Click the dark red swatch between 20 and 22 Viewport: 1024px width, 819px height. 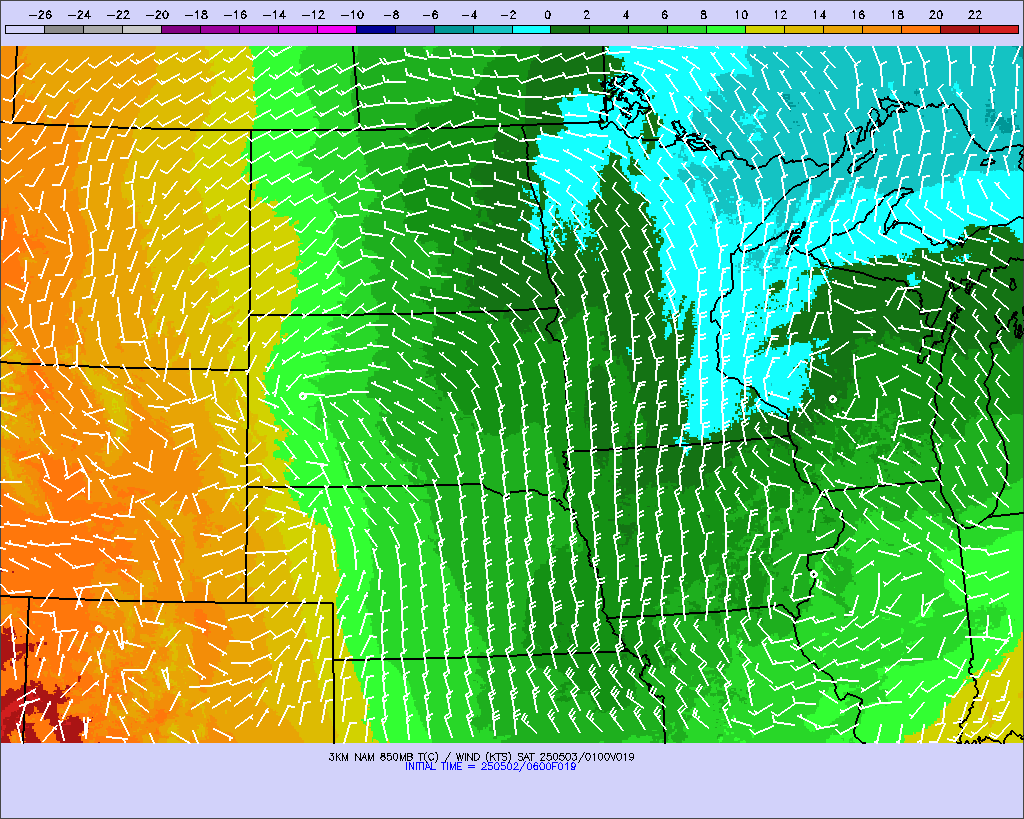(x=960, y=29)
